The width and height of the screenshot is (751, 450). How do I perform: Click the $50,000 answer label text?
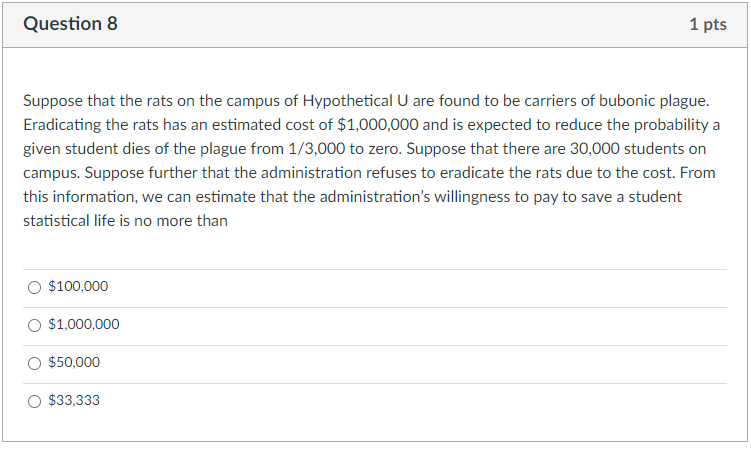[x=74, y=363]
